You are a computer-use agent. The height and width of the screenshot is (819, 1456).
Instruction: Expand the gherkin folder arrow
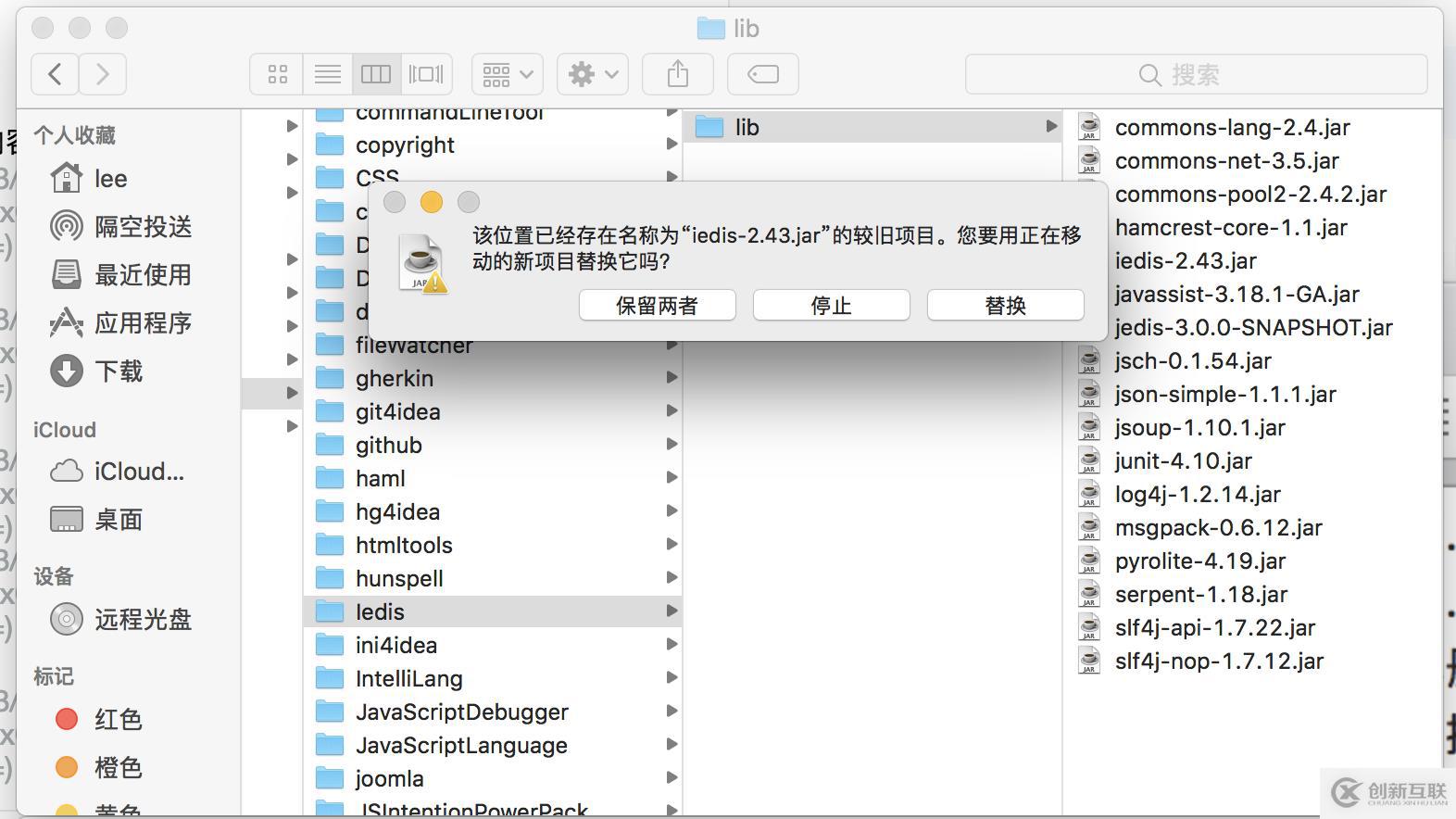coord(672,378)
